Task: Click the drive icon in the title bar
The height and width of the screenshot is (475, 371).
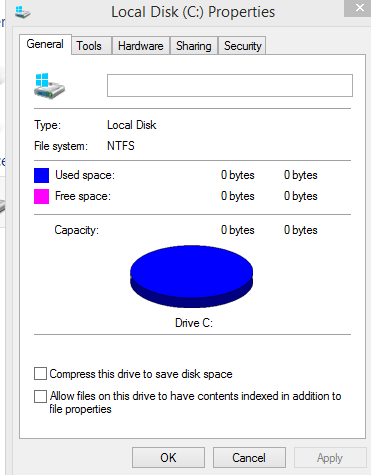Action: click(x=23, y=12)
